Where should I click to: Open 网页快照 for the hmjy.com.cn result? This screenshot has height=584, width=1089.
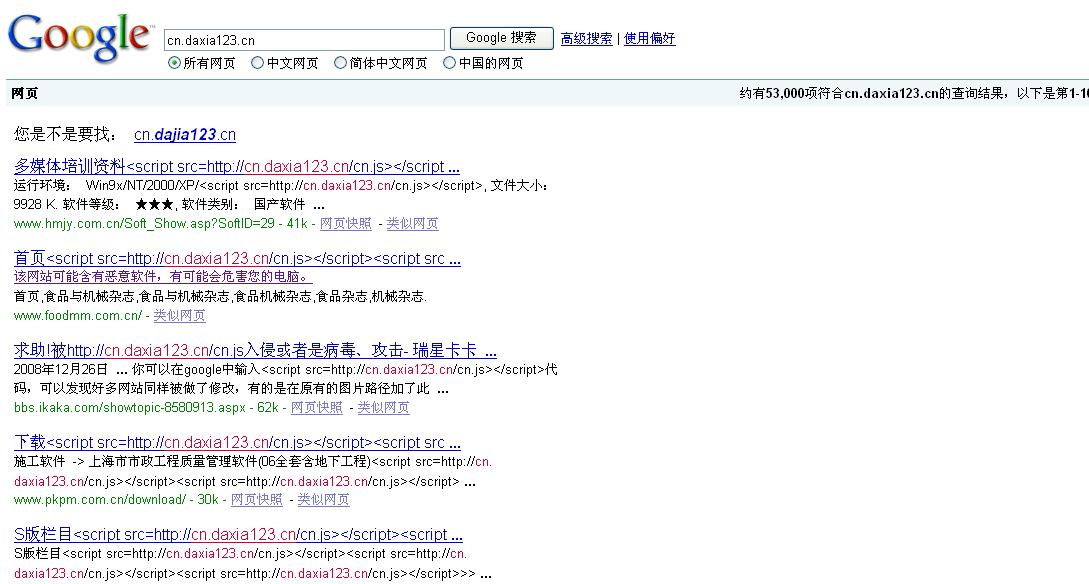tap(346, 224)
